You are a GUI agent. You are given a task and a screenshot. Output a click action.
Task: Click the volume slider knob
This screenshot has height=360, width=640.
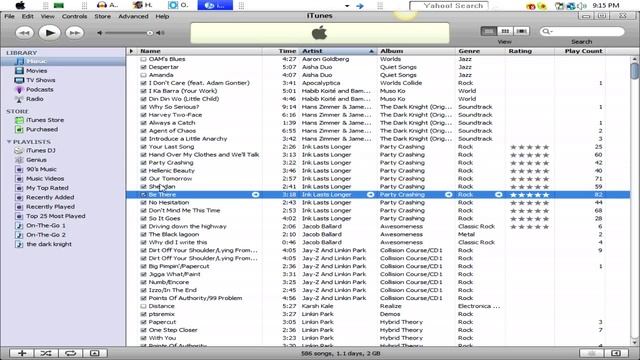[x=150, y=33]
